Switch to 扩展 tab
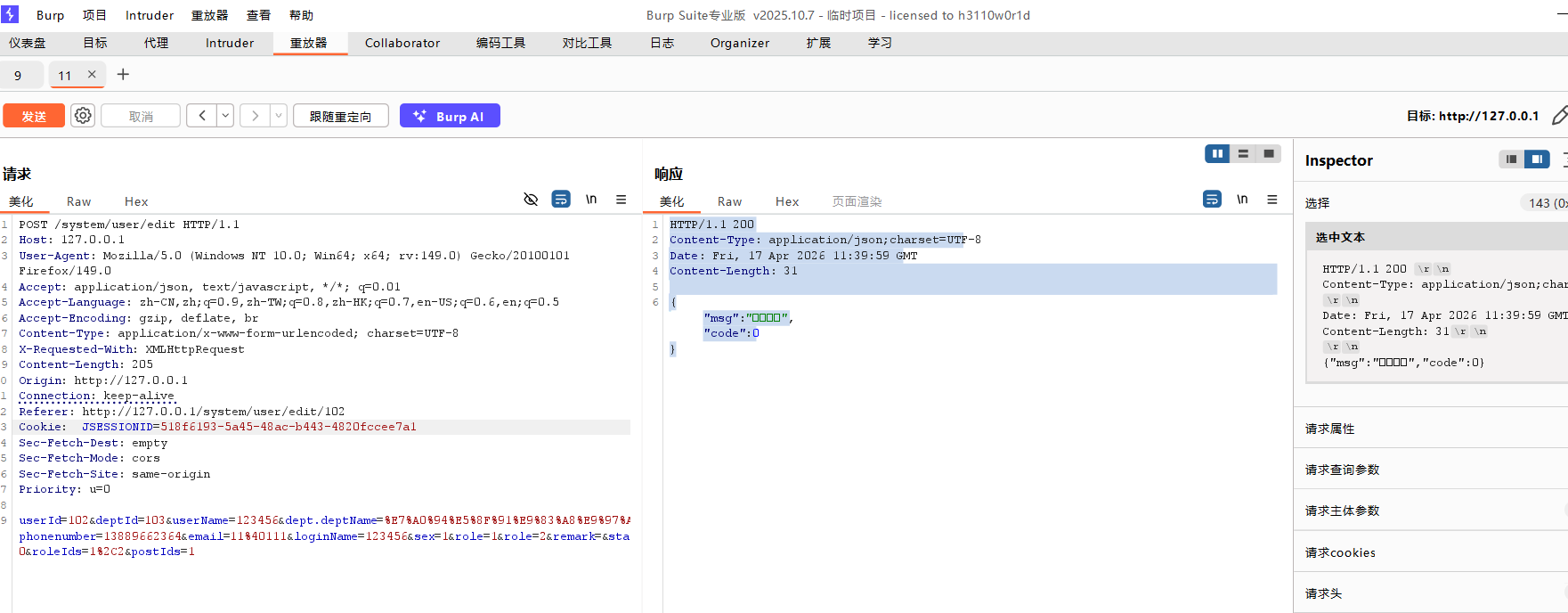Screen dimensions: 1568x613 tap(818, 43)
